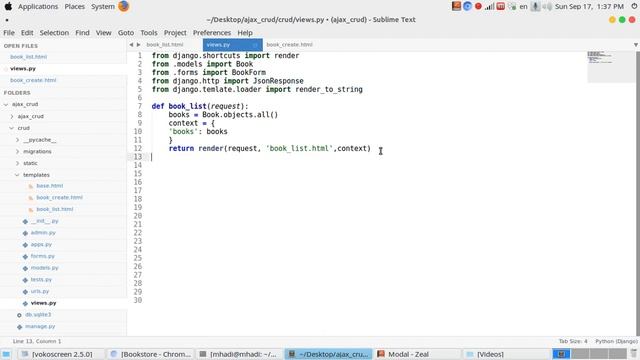The image size is (640, 360).
Task: Select book_create.html under Open Files
Action: click(x=33, y=80)
